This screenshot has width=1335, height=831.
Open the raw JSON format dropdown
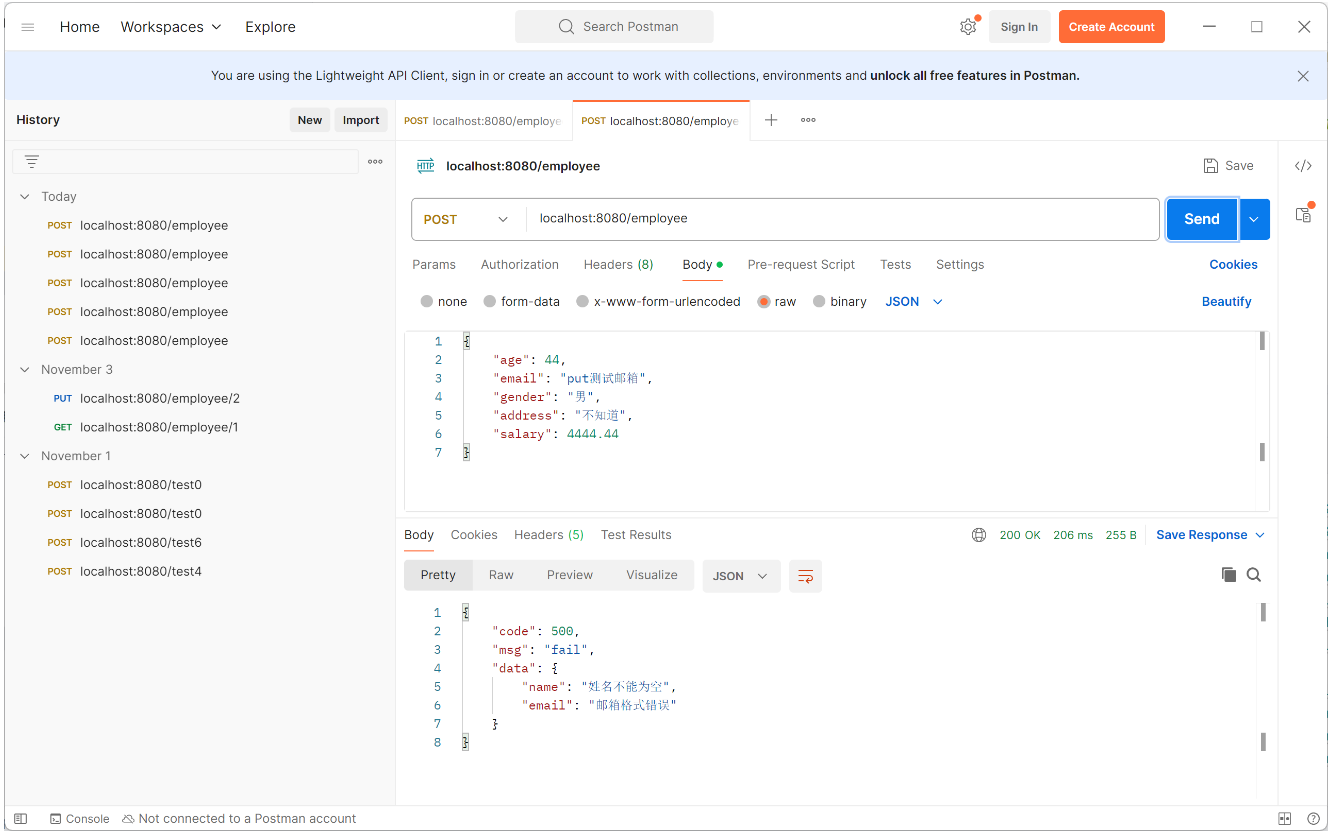coord(914,302)
